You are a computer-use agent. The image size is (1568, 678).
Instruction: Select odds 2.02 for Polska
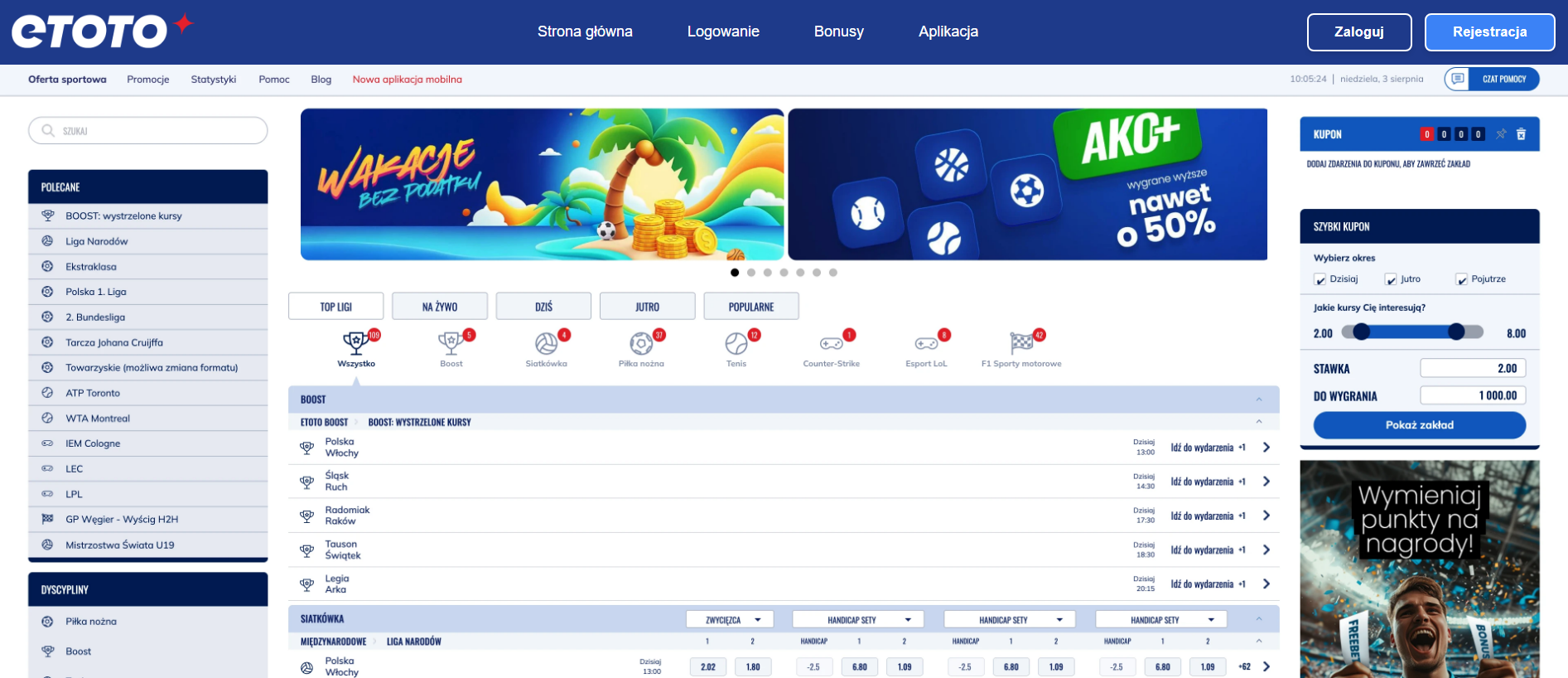pos(708,666)
